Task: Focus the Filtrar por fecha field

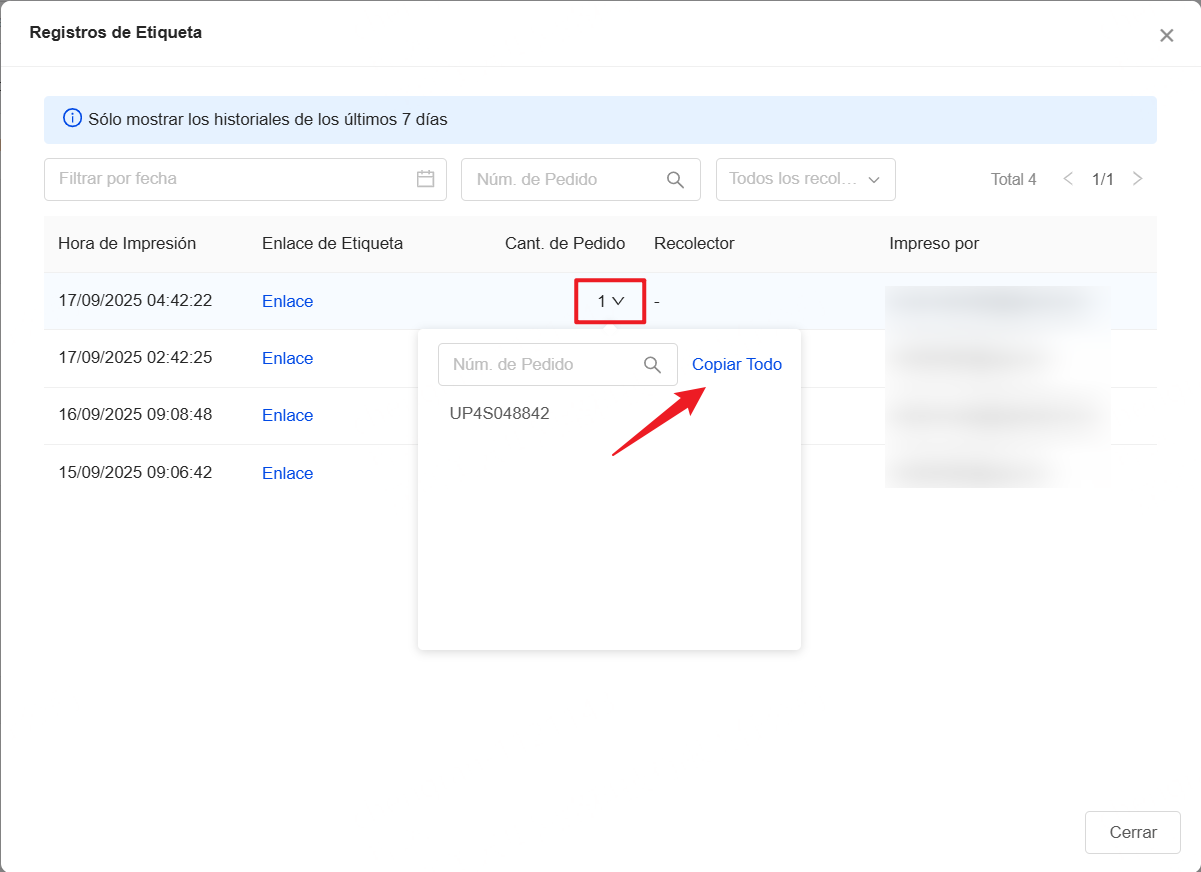Action: 230,179
